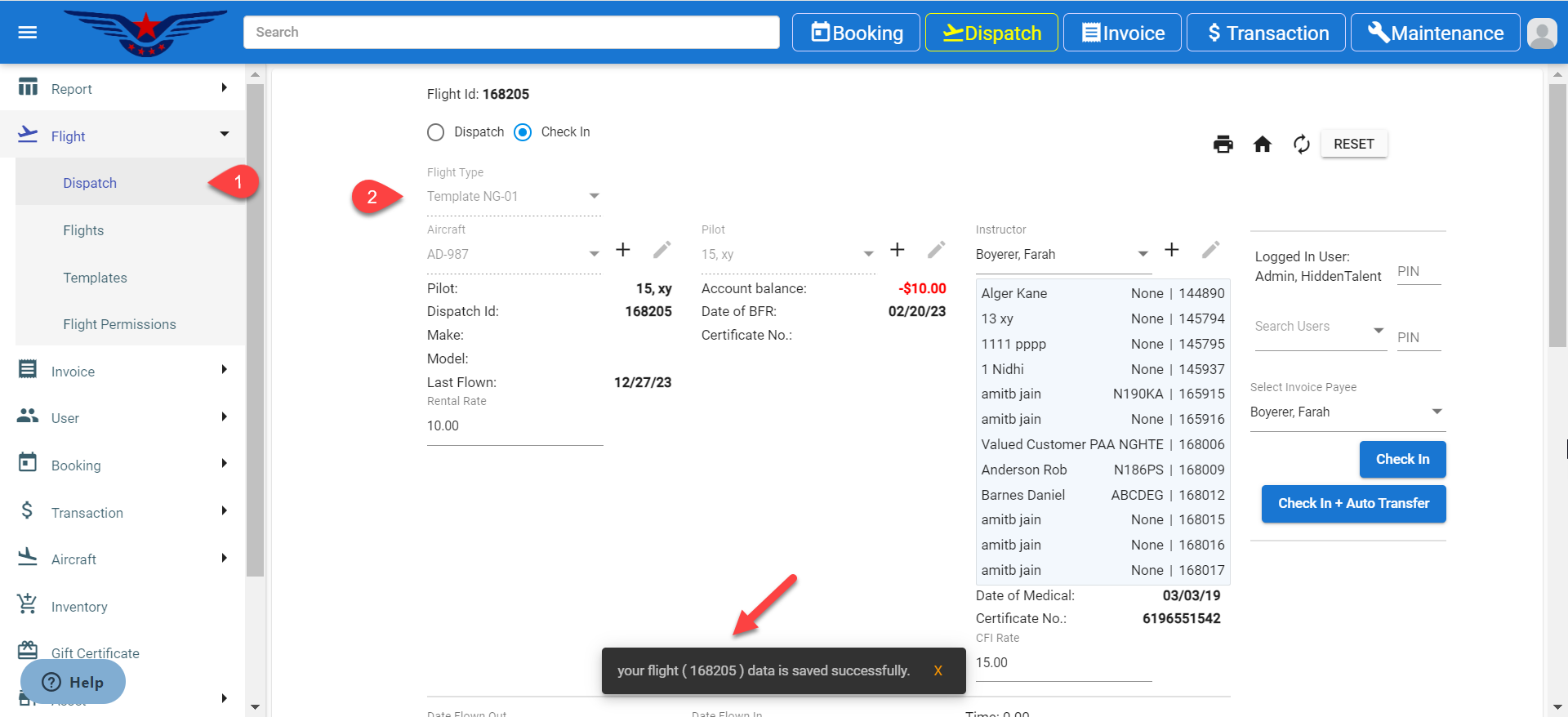Select Anderson Rob flight 168009 row
1568x717 pixels.
pyautogui.click(x=1102, y=470)
